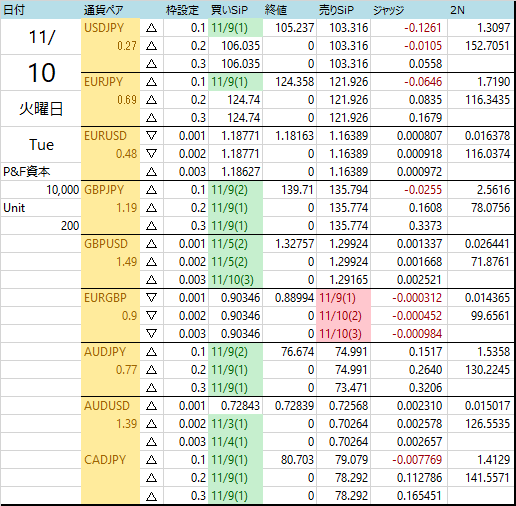The height and width of the screenshot is (506, 516).
Task: Click the up triangle in USDJPY 0.1 row
Action: pyautogui.click(x=152, y=28)
